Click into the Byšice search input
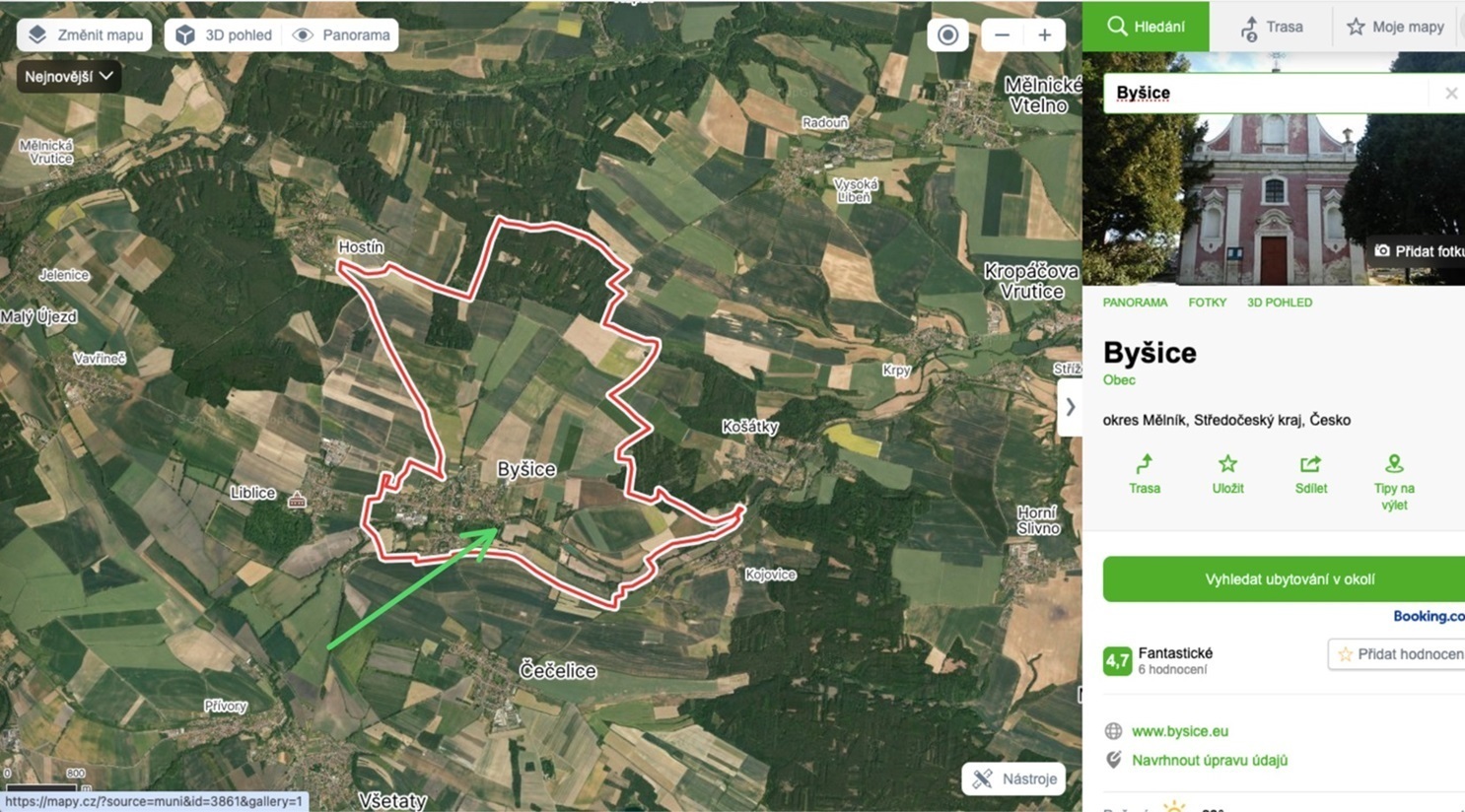Image resolution: width=1465 pixels, height=812 pixels. [x=1267, y=93]
